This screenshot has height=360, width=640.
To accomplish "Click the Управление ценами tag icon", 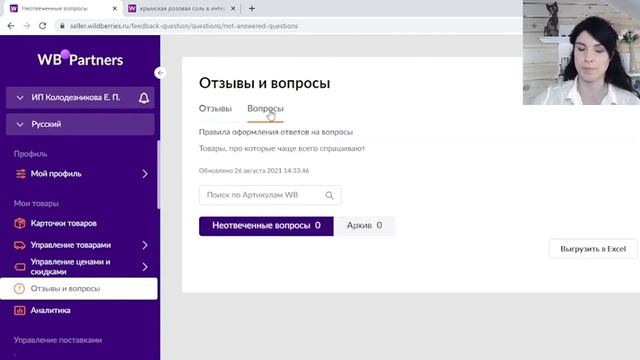I will tap(20, 267).
